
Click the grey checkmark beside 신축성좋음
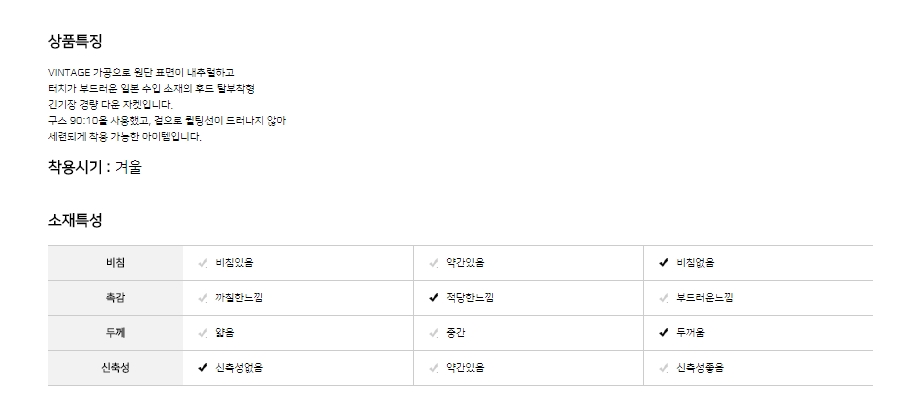click(663, 368)
